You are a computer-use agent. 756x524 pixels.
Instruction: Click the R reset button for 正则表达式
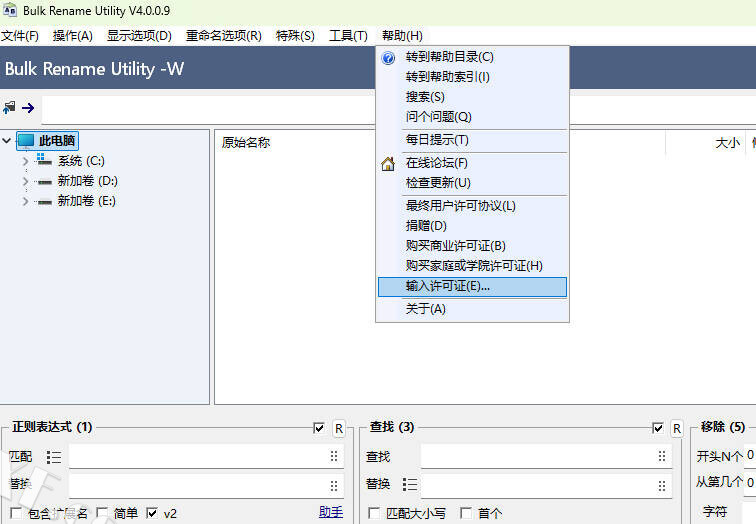[x=339, y=429]
